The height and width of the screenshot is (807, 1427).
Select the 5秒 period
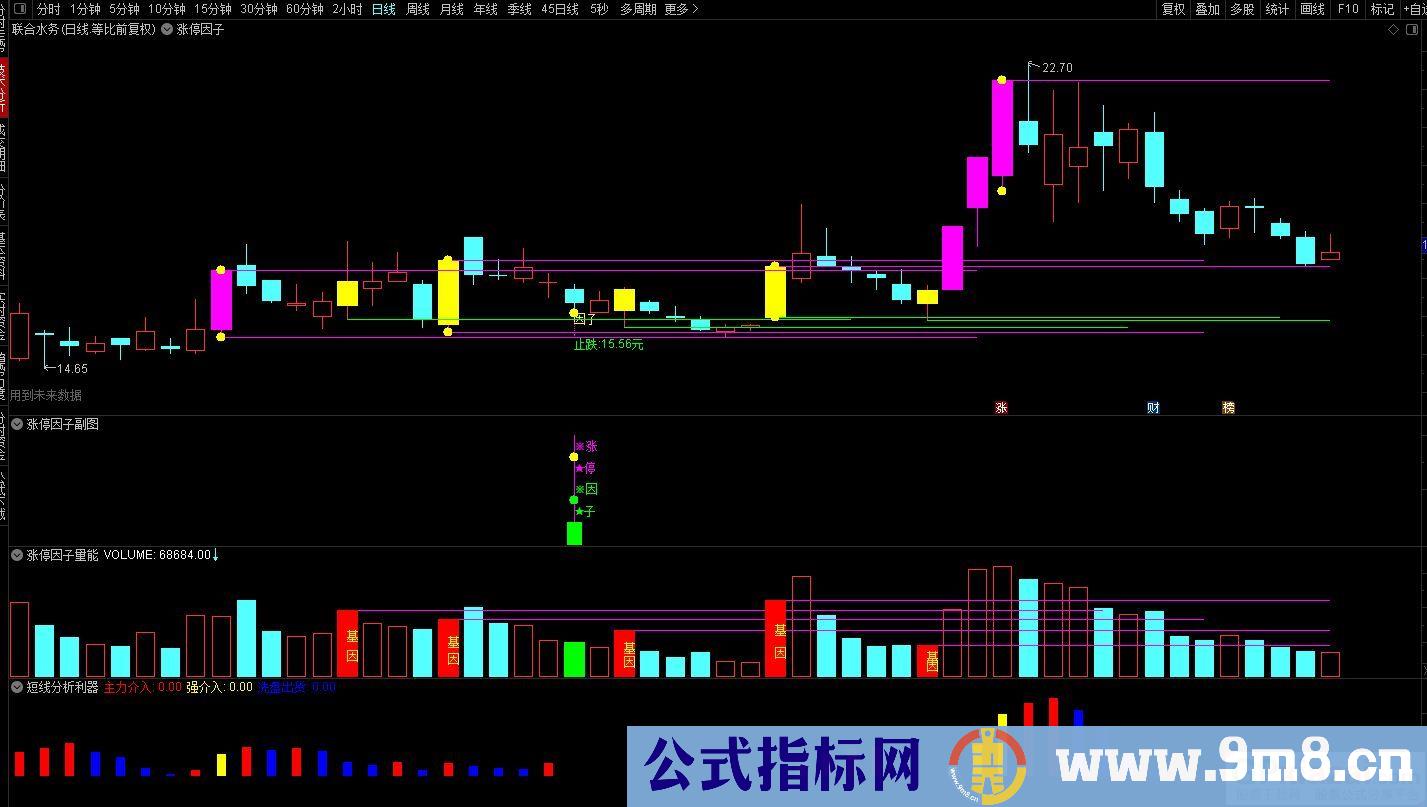598,9
